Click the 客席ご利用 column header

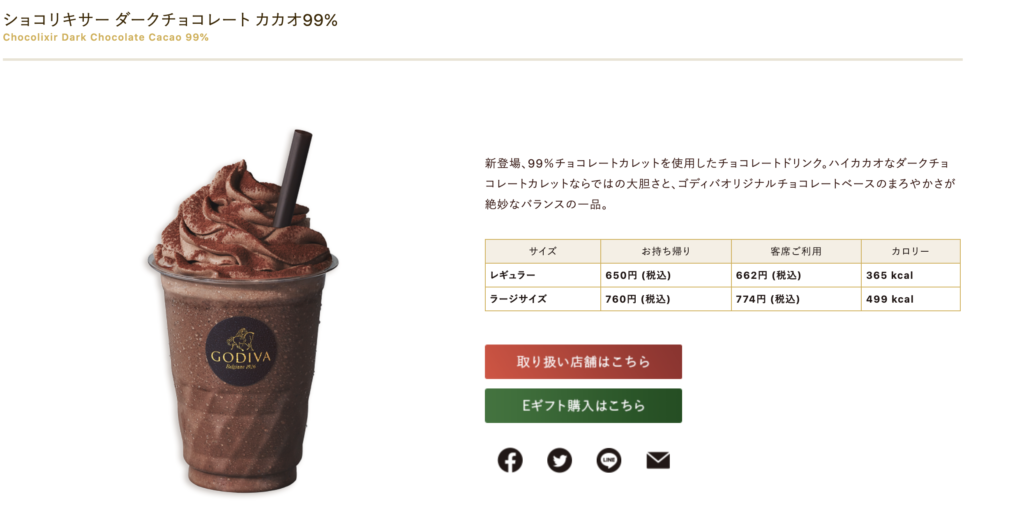point(795,251)
